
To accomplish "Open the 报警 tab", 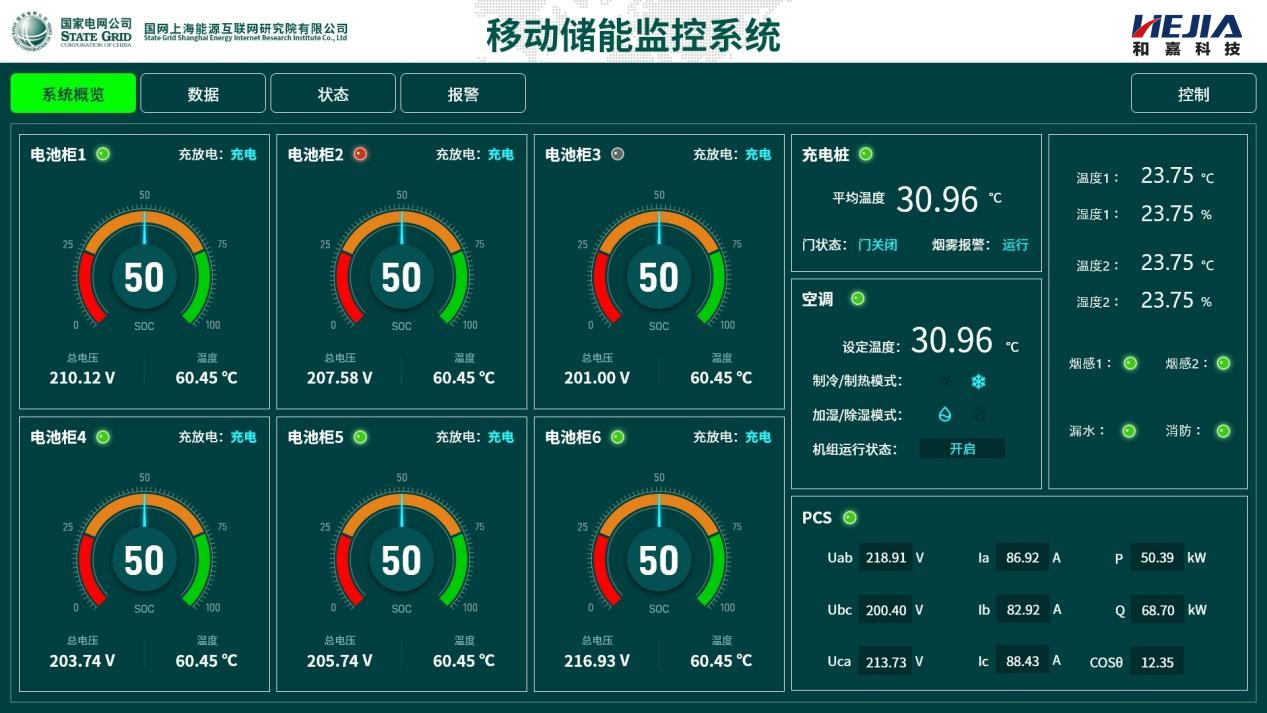I will pyautogui.click(x=463, y=92).
